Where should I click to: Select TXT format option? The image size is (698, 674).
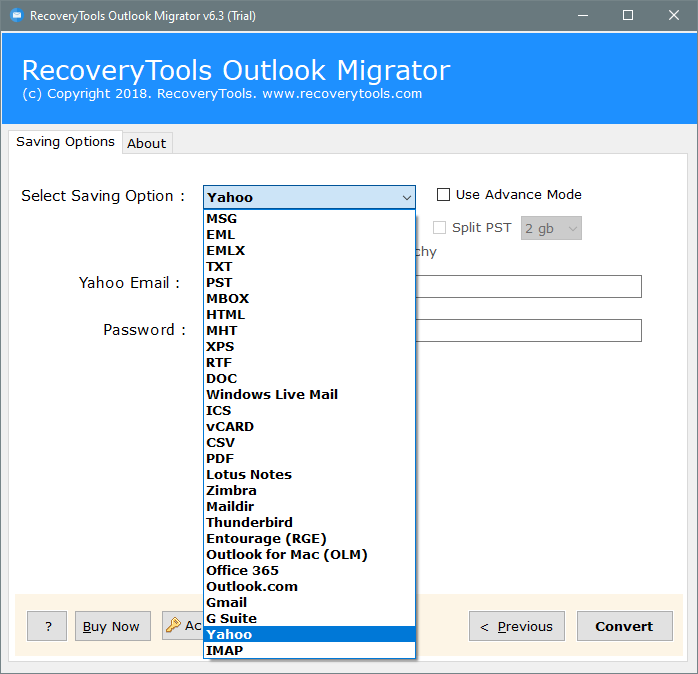click(309, 267)
